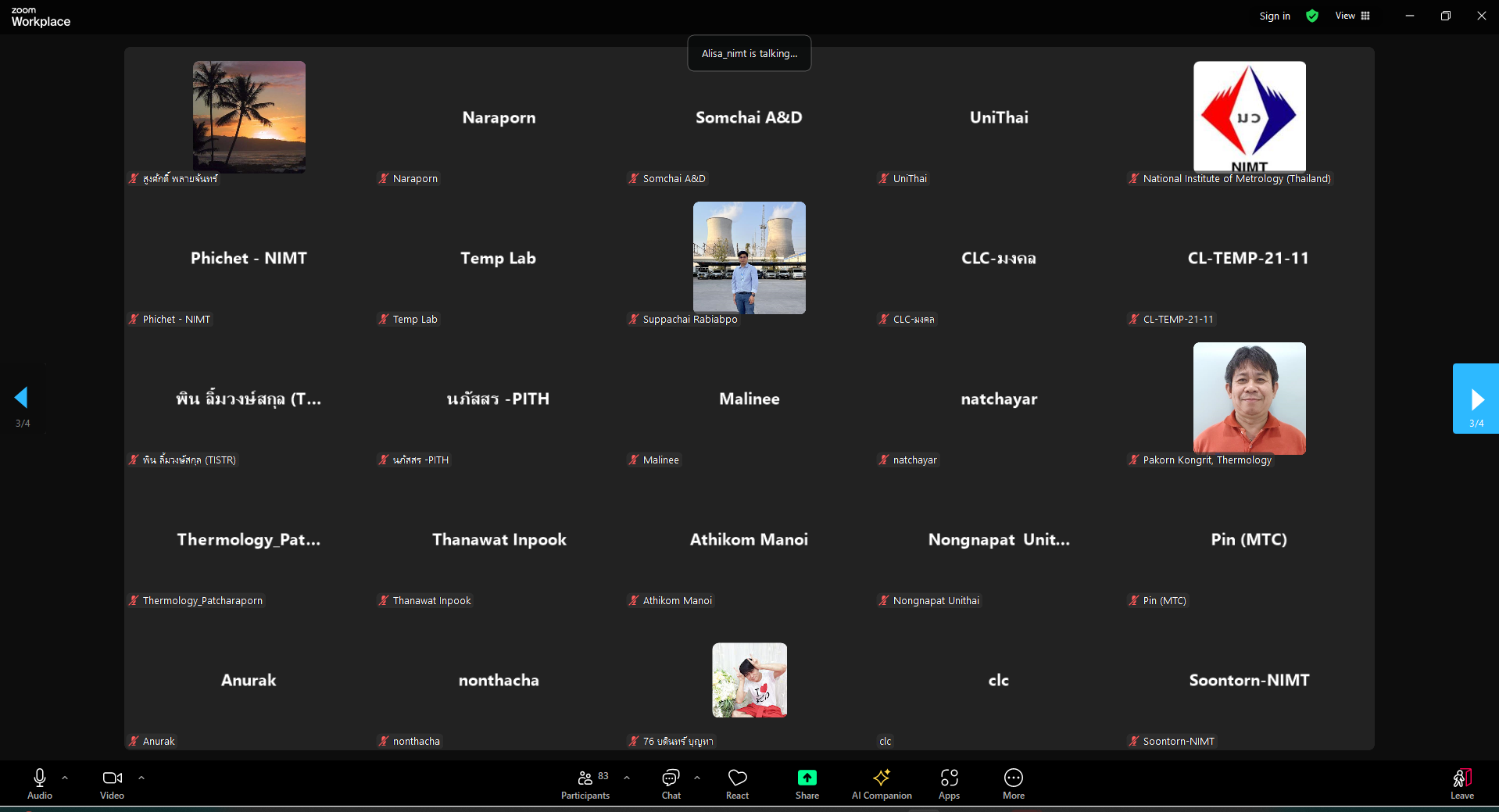Expand the arrow next to Chat
The width and height of the screenshot is (1499, 812).
point(697,778)
